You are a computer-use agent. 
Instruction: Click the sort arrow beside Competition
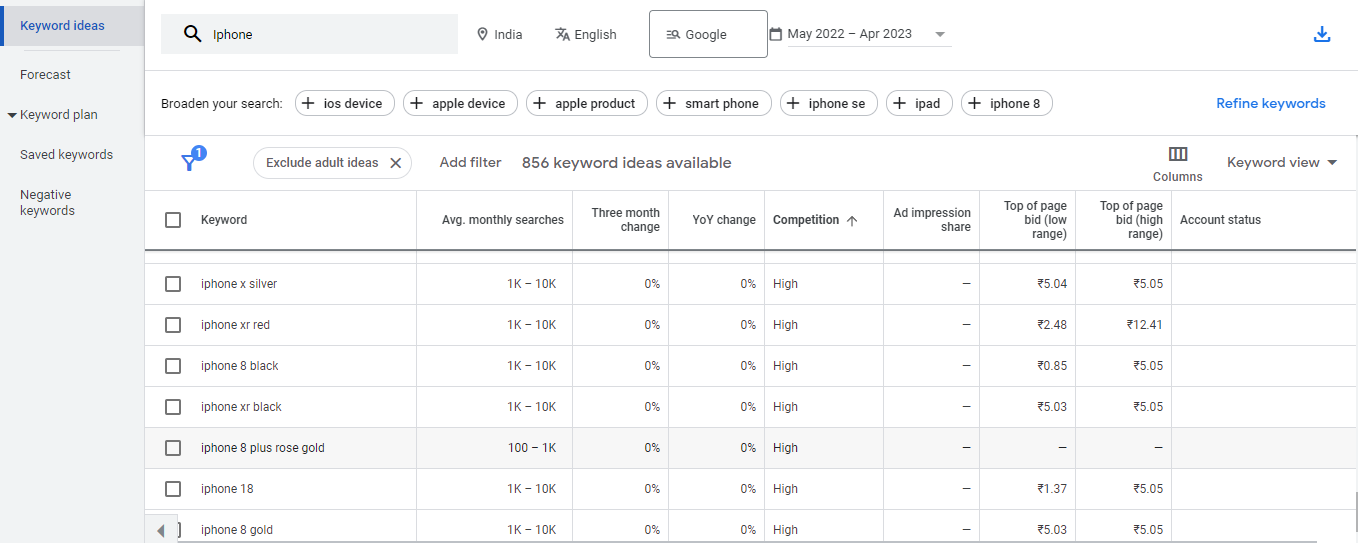[852, 221]
